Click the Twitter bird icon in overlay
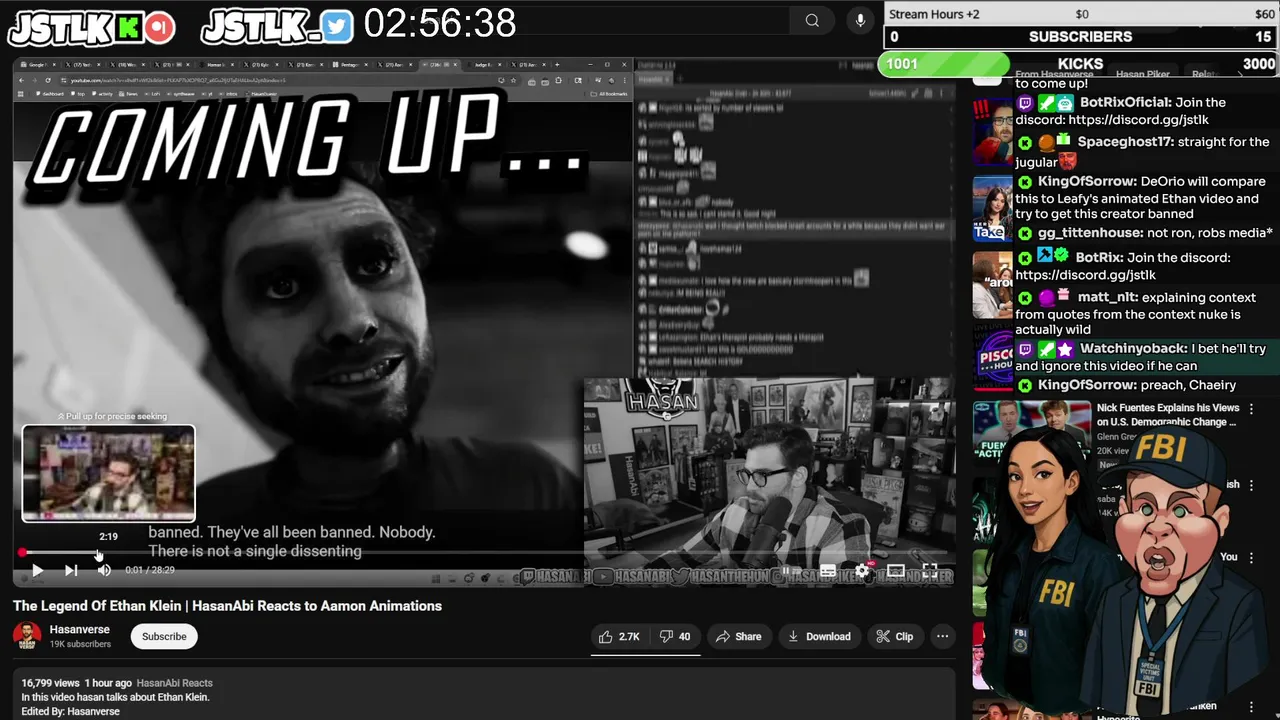The height and width of the screenshot is (720, 1280). tap(337, 27)
